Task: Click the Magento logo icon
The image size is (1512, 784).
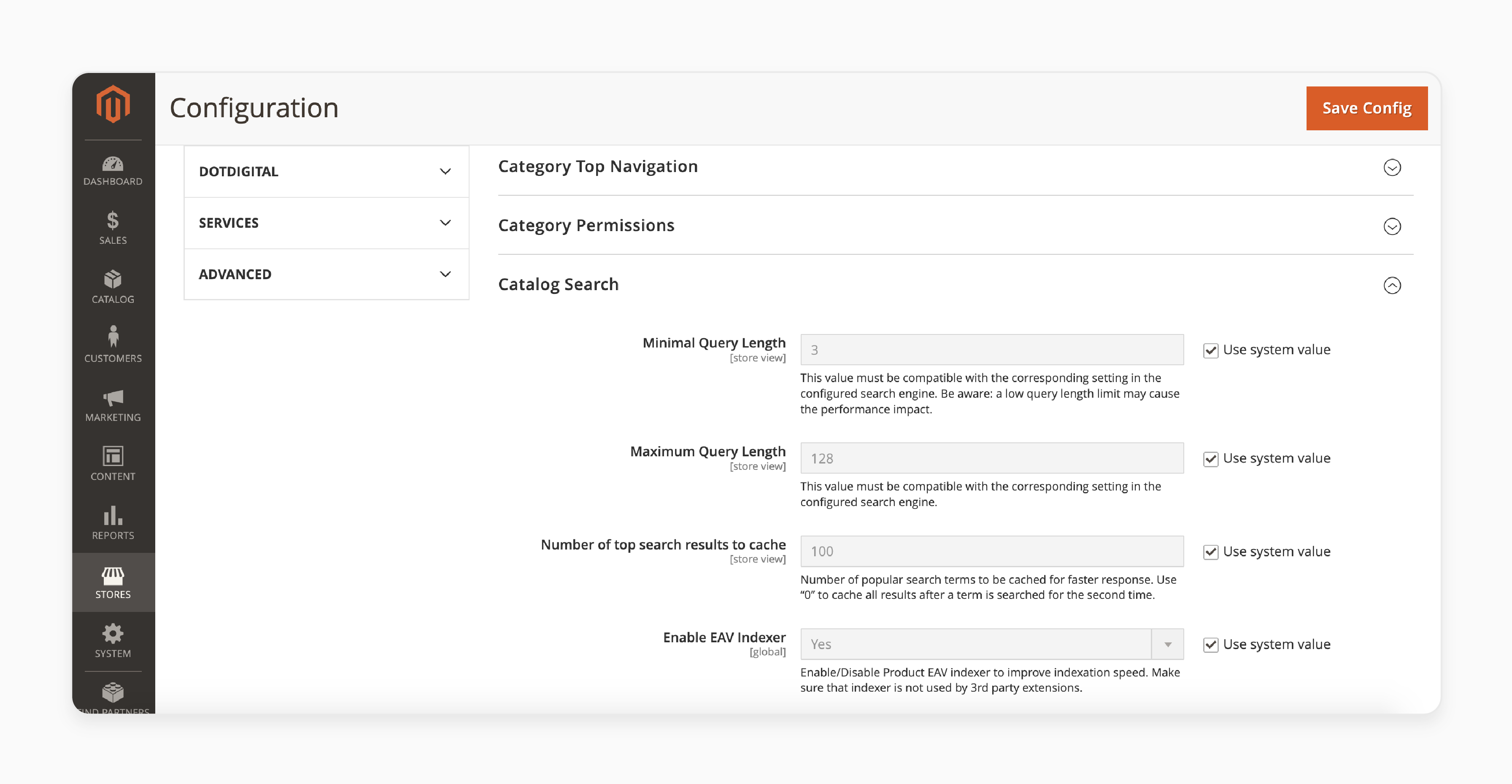Action: point(113,105)
